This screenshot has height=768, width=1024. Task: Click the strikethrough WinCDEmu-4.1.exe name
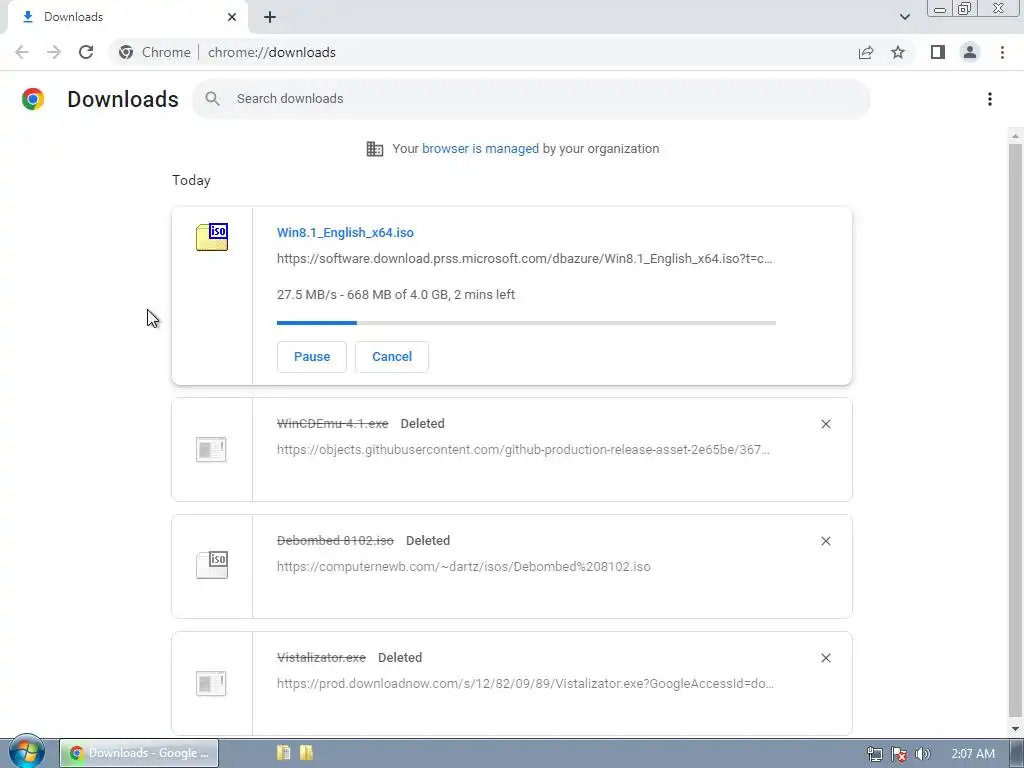332,423
